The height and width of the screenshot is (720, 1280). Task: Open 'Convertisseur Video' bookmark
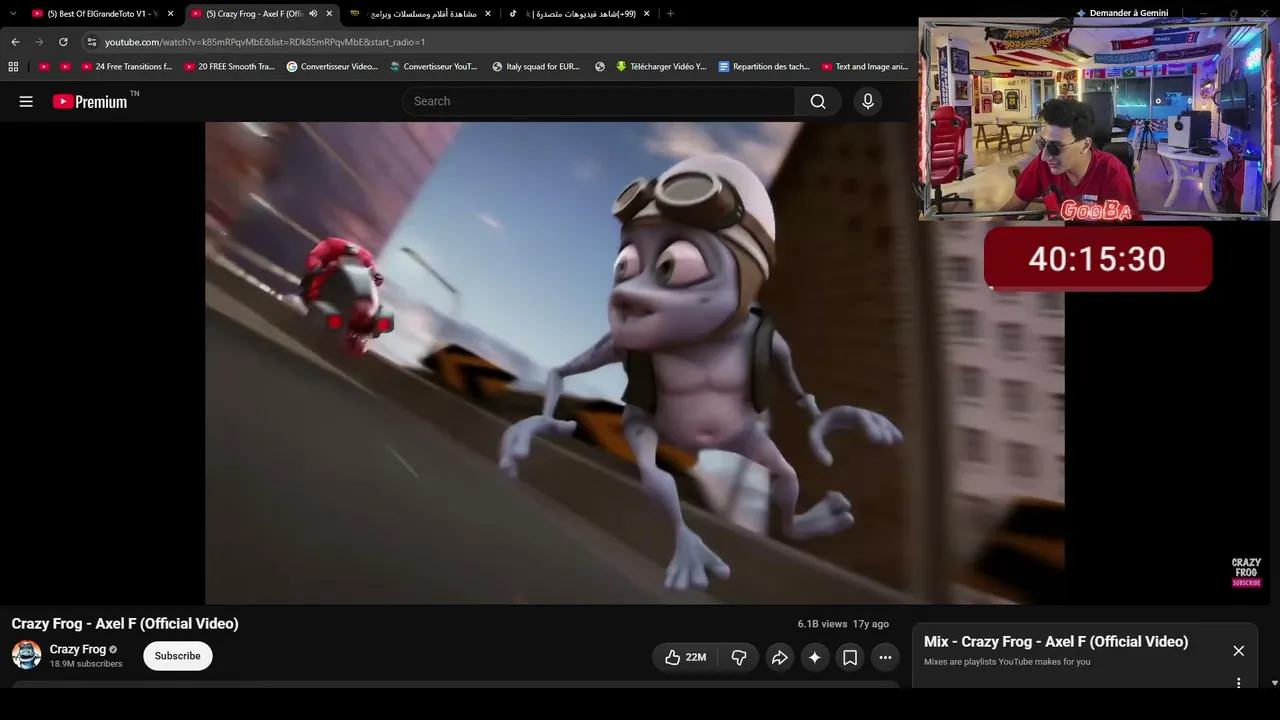(x=332, y=67)
